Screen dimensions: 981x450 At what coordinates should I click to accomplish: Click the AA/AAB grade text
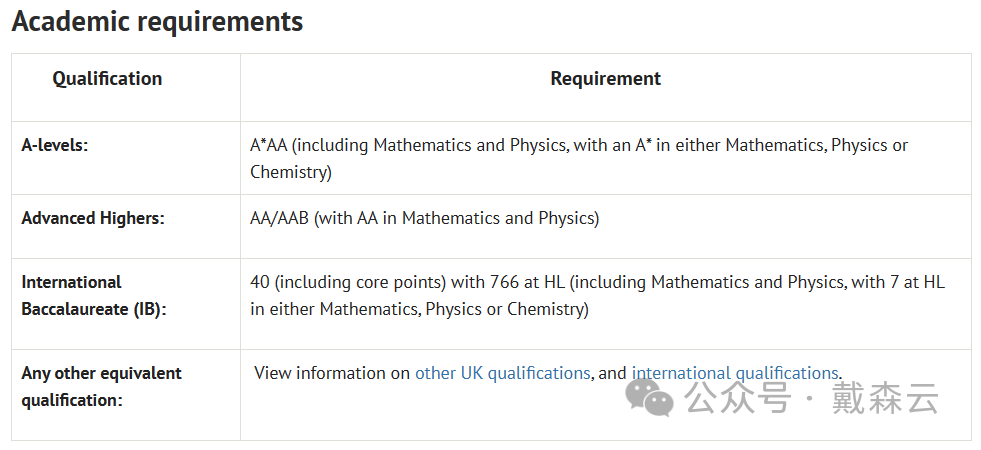coord(280,218)
